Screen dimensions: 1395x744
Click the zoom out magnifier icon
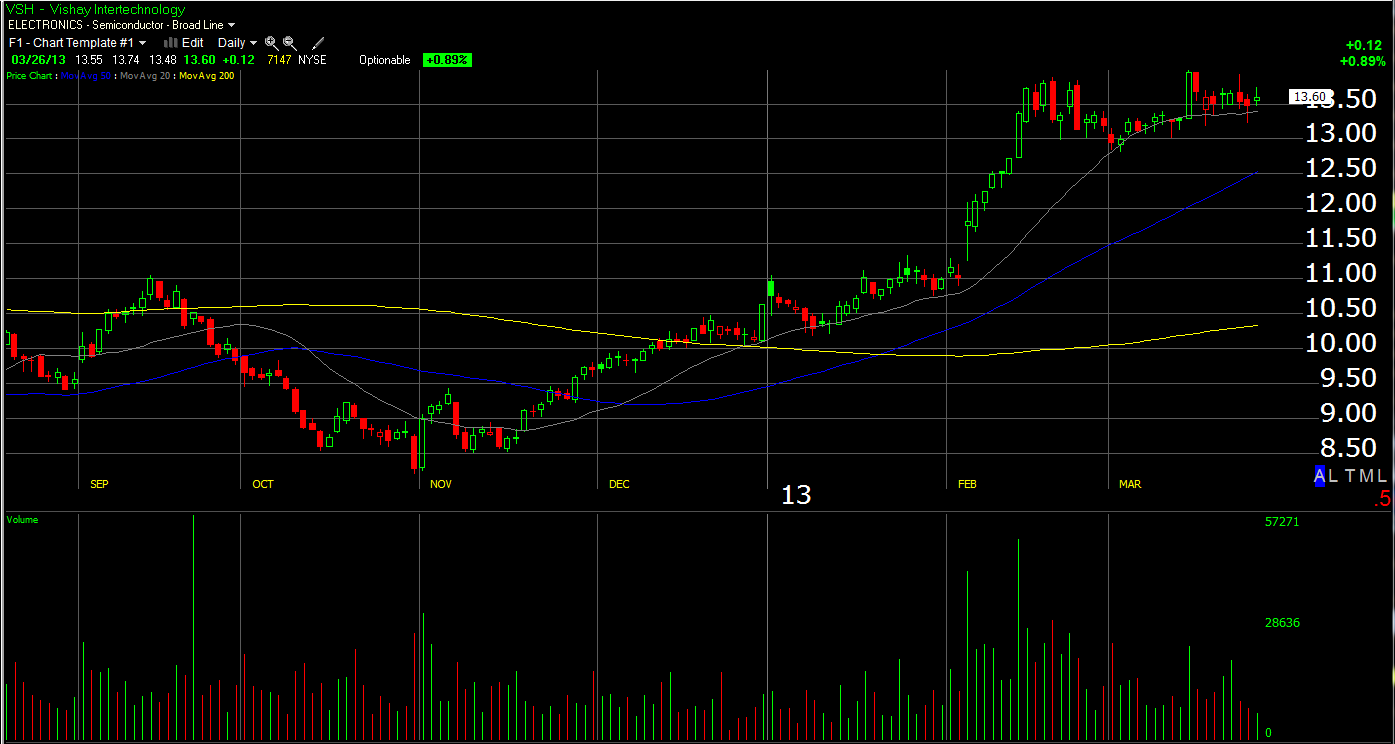pyautogui.click(x=290, y=43)
